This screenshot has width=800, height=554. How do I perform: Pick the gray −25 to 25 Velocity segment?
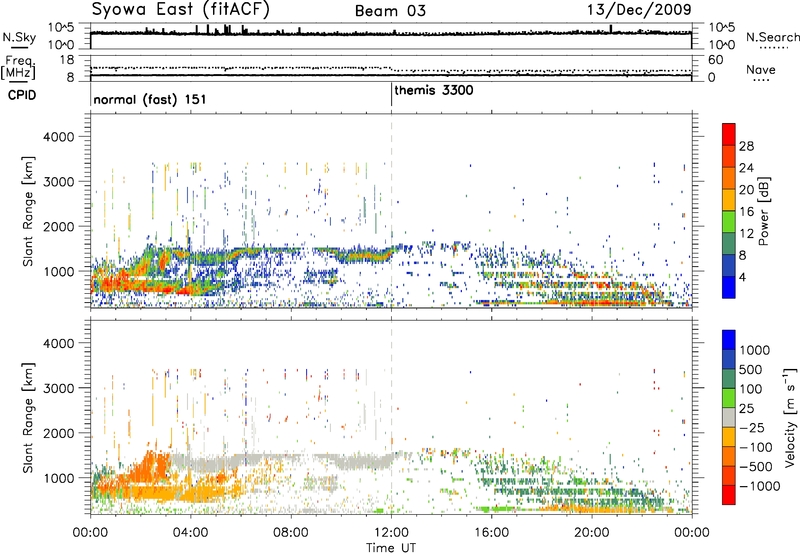729,417
